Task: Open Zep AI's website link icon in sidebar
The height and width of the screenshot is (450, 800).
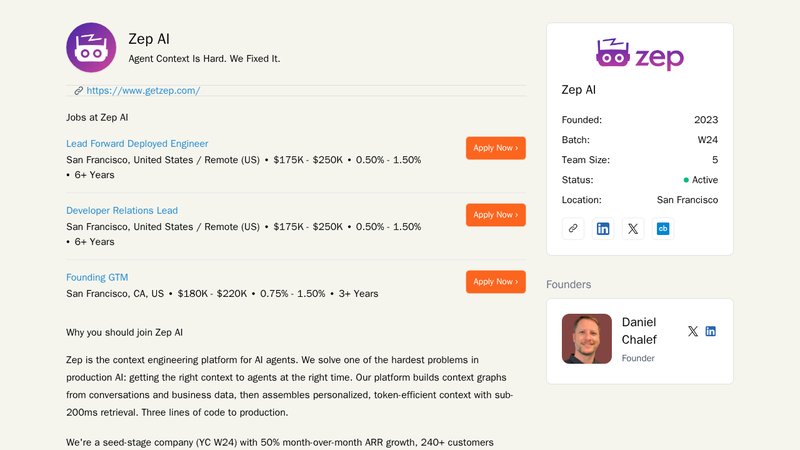Action: (x=573, y=228)
